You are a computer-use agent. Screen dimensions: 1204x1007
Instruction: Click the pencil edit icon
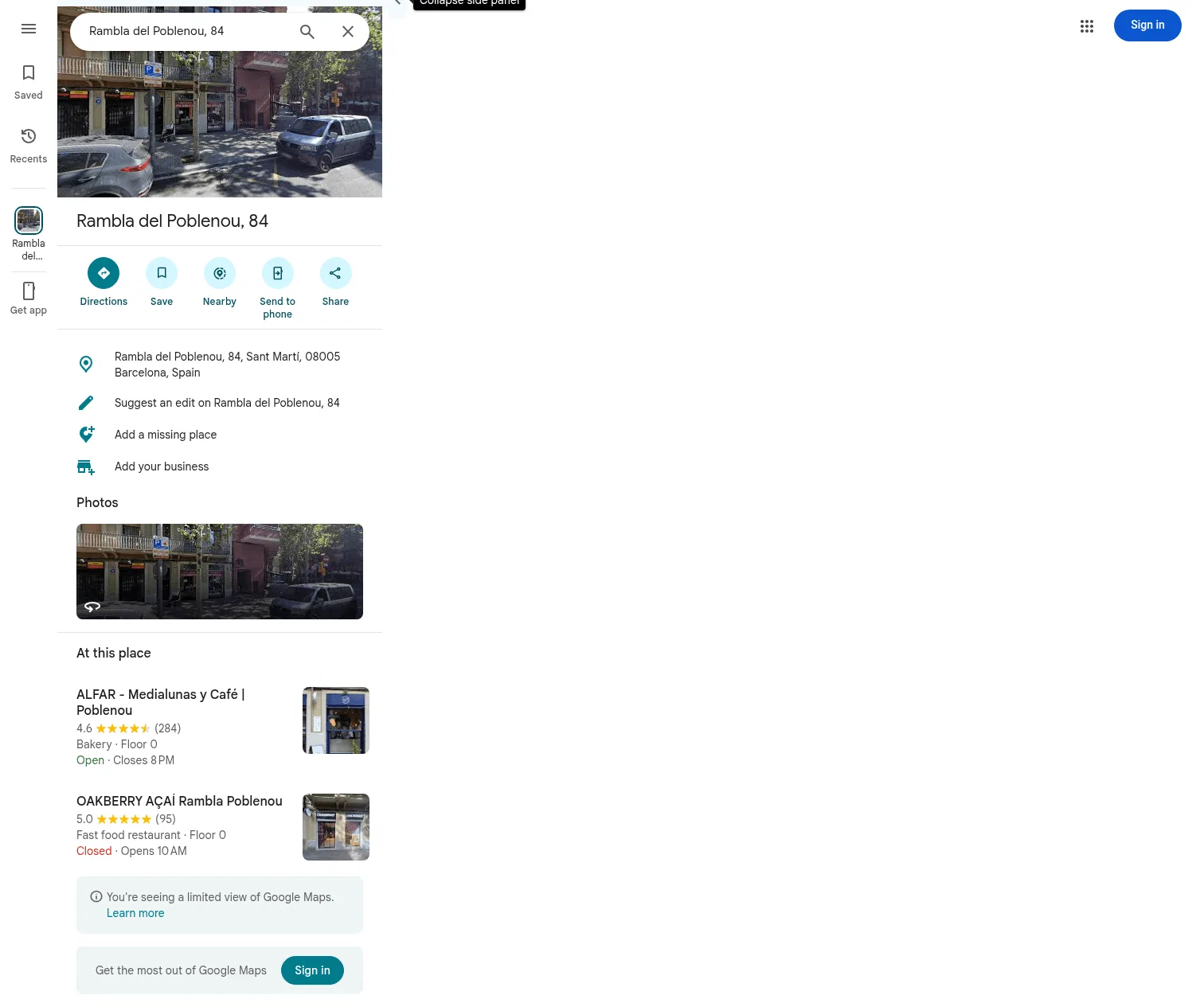(x=86, y=403)
